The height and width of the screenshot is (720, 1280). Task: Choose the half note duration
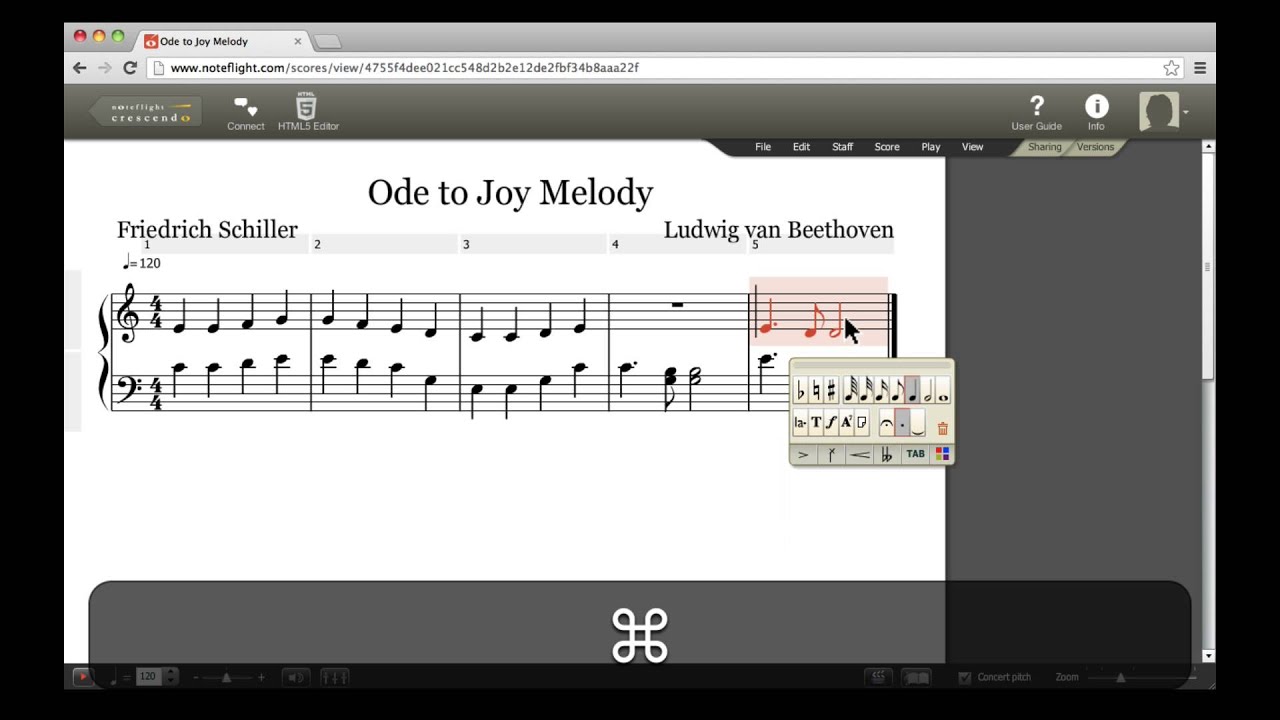point(927,390)
